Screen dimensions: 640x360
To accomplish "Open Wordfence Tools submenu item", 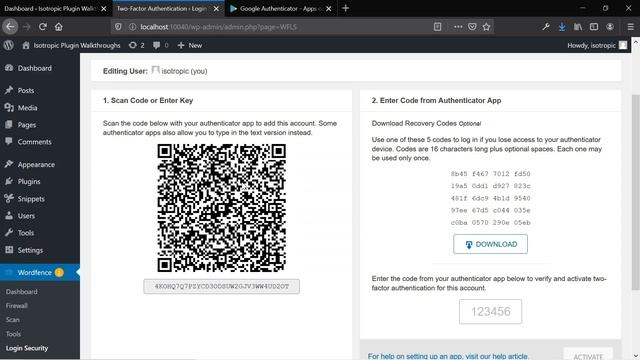I will pos(13,334).
